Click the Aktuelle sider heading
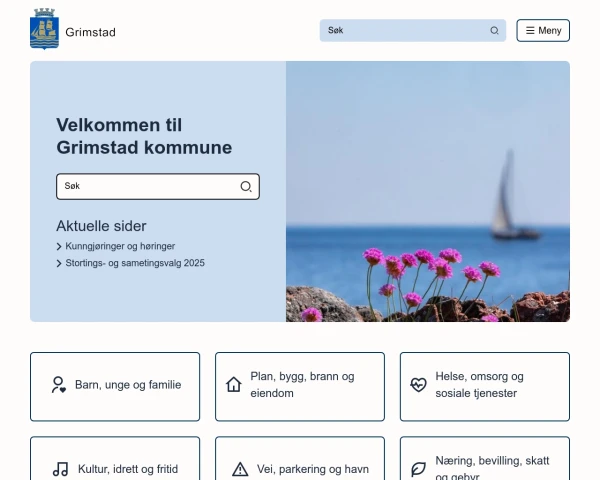 coord(101,226)
